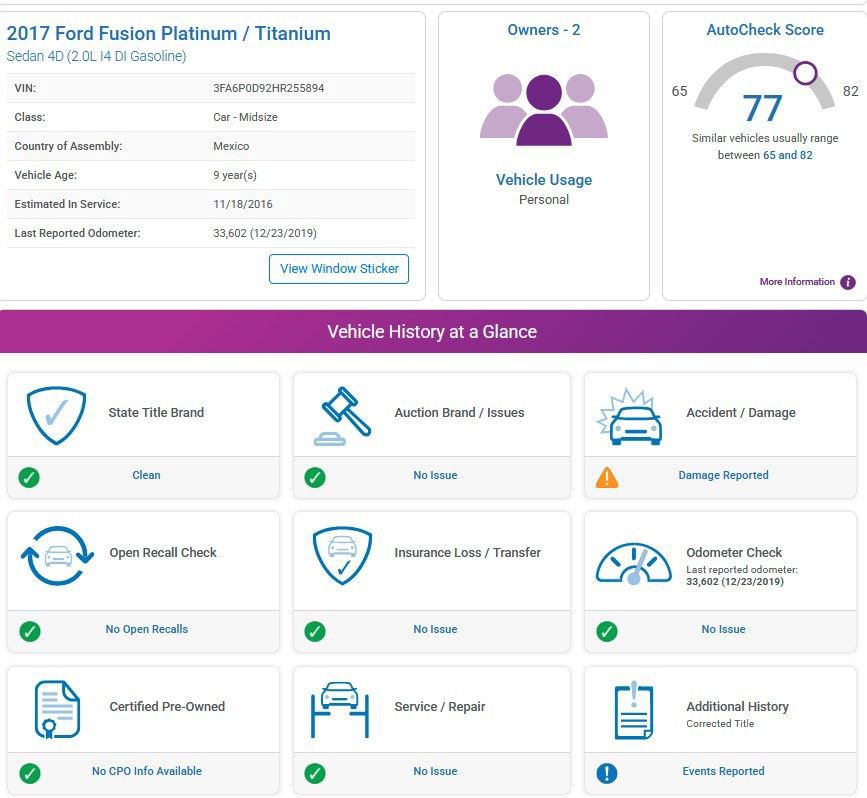Click the Vehicle History at a Glance banner
The width and height of the screenshot is (867, 798).
click(434, 331)
